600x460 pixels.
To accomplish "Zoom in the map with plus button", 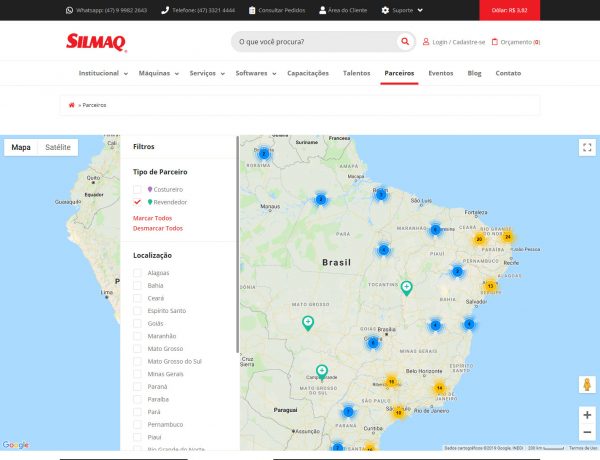I will click(x=587, y=414).
